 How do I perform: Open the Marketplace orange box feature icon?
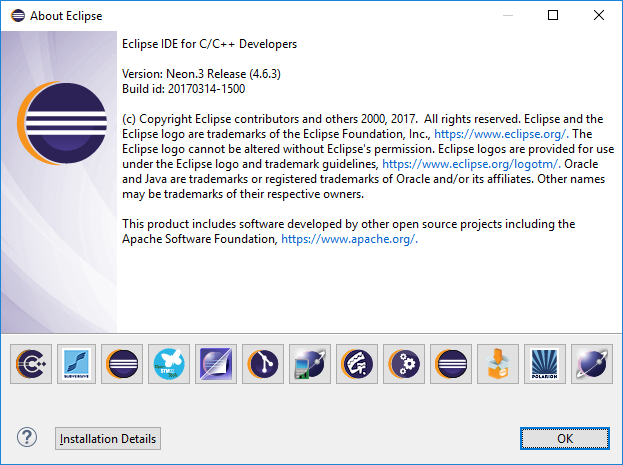click(497, 364)
